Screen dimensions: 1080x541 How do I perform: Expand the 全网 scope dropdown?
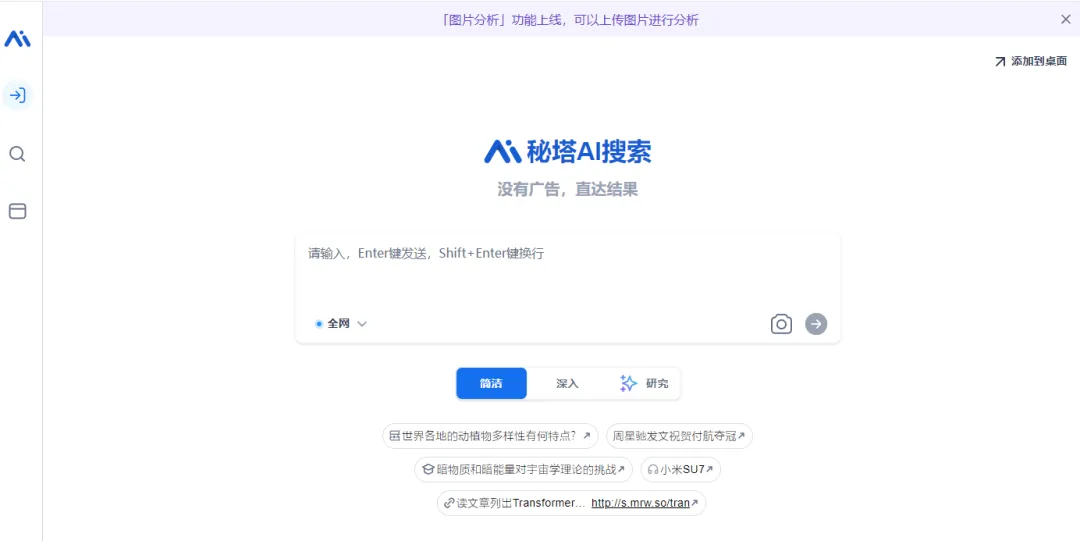(x=341, y=323)
